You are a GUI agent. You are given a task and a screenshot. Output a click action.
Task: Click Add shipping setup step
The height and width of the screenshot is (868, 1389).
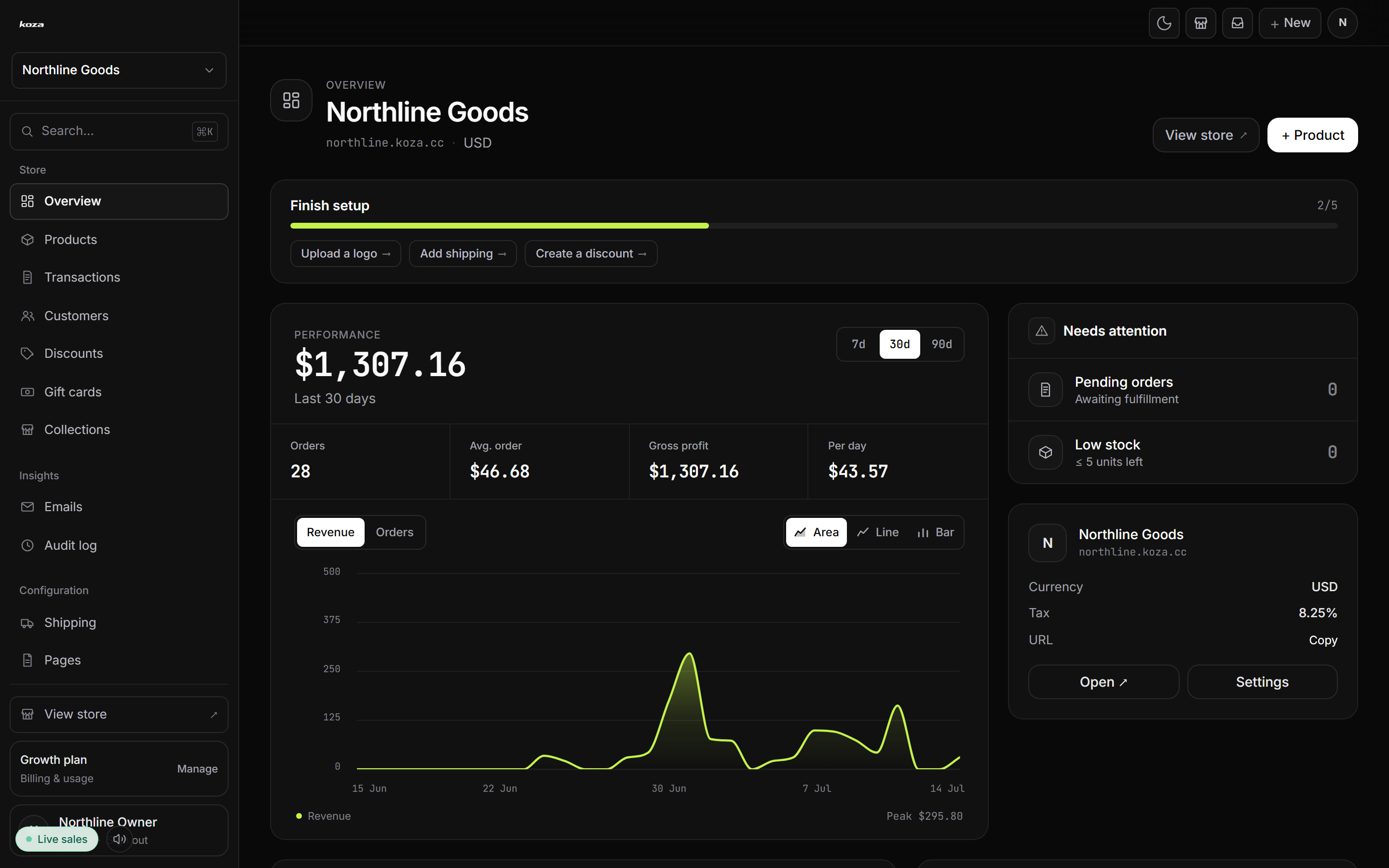pyautogui.click(x=463, y=254)
